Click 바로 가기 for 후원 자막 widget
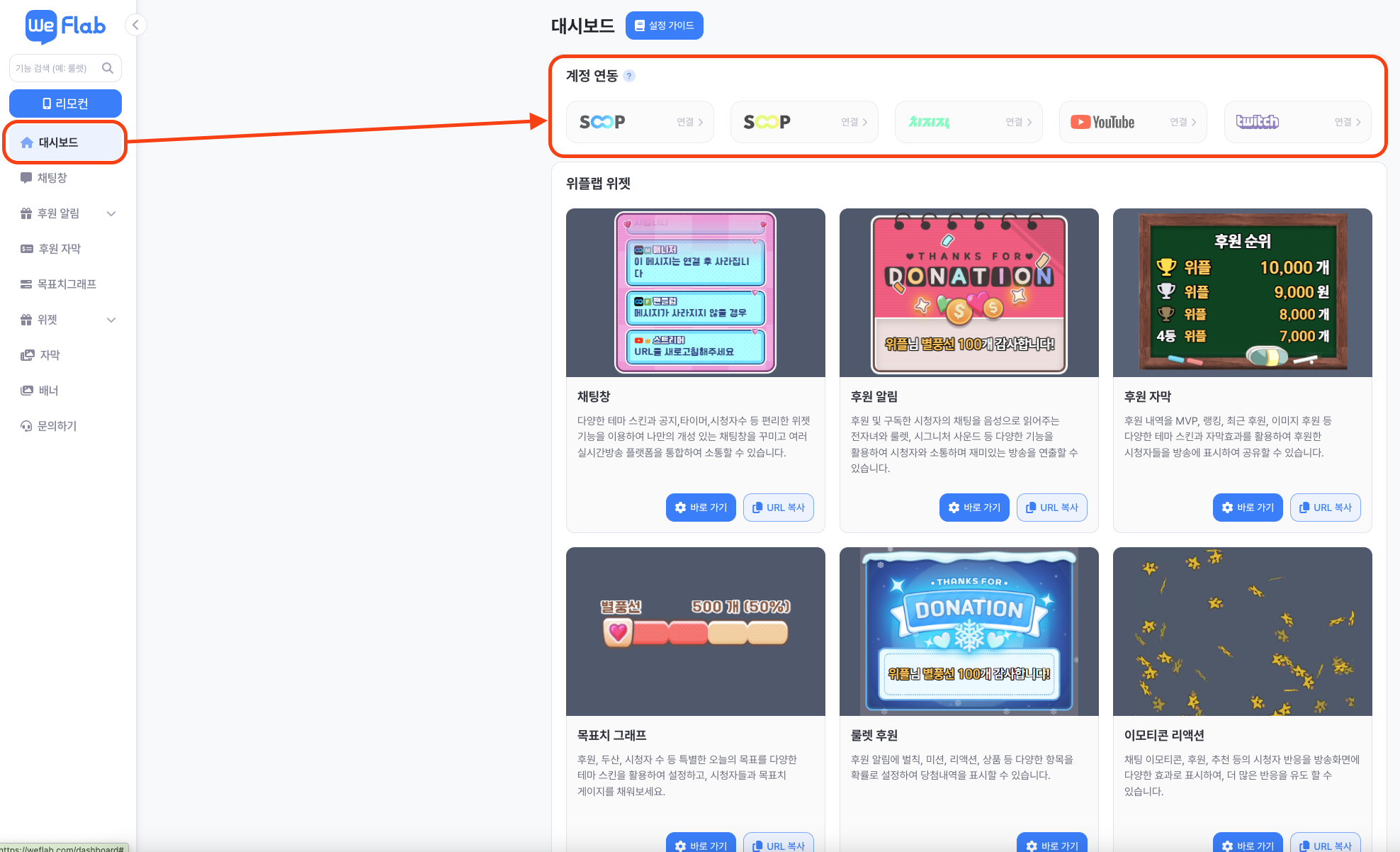1400x852 pixels. click(1247, 508)
